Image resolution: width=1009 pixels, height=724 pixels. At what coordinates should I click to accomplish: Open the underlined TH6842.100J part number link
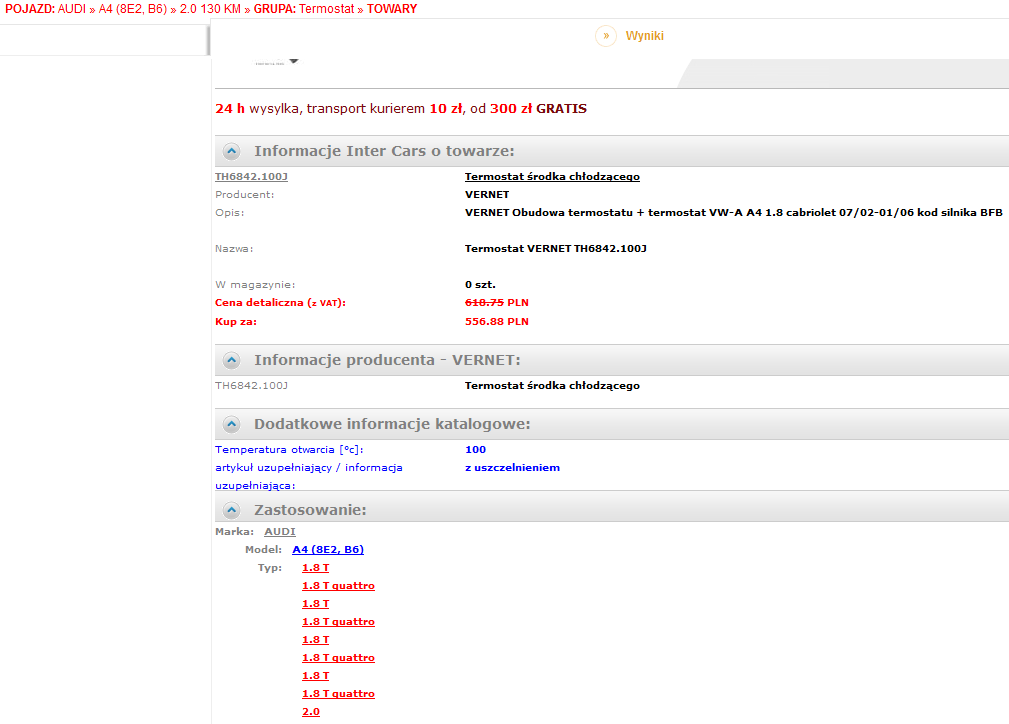[251, 176]
